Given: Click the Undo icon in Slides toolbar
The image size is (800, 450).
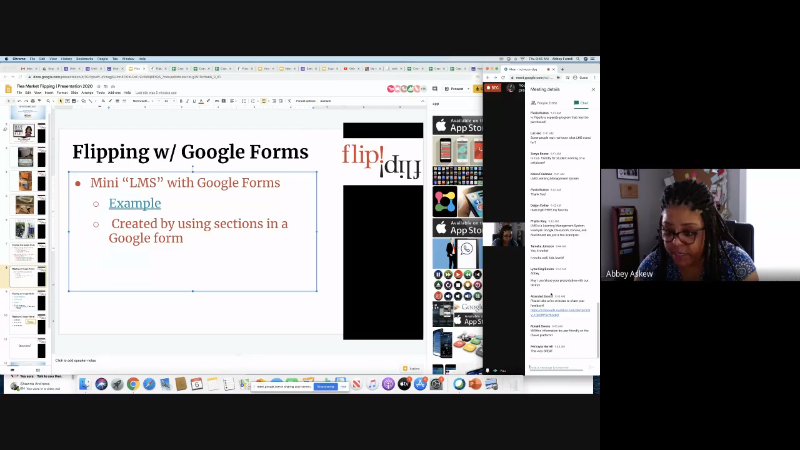Looking at the screenshot, I should pos(19,101).
